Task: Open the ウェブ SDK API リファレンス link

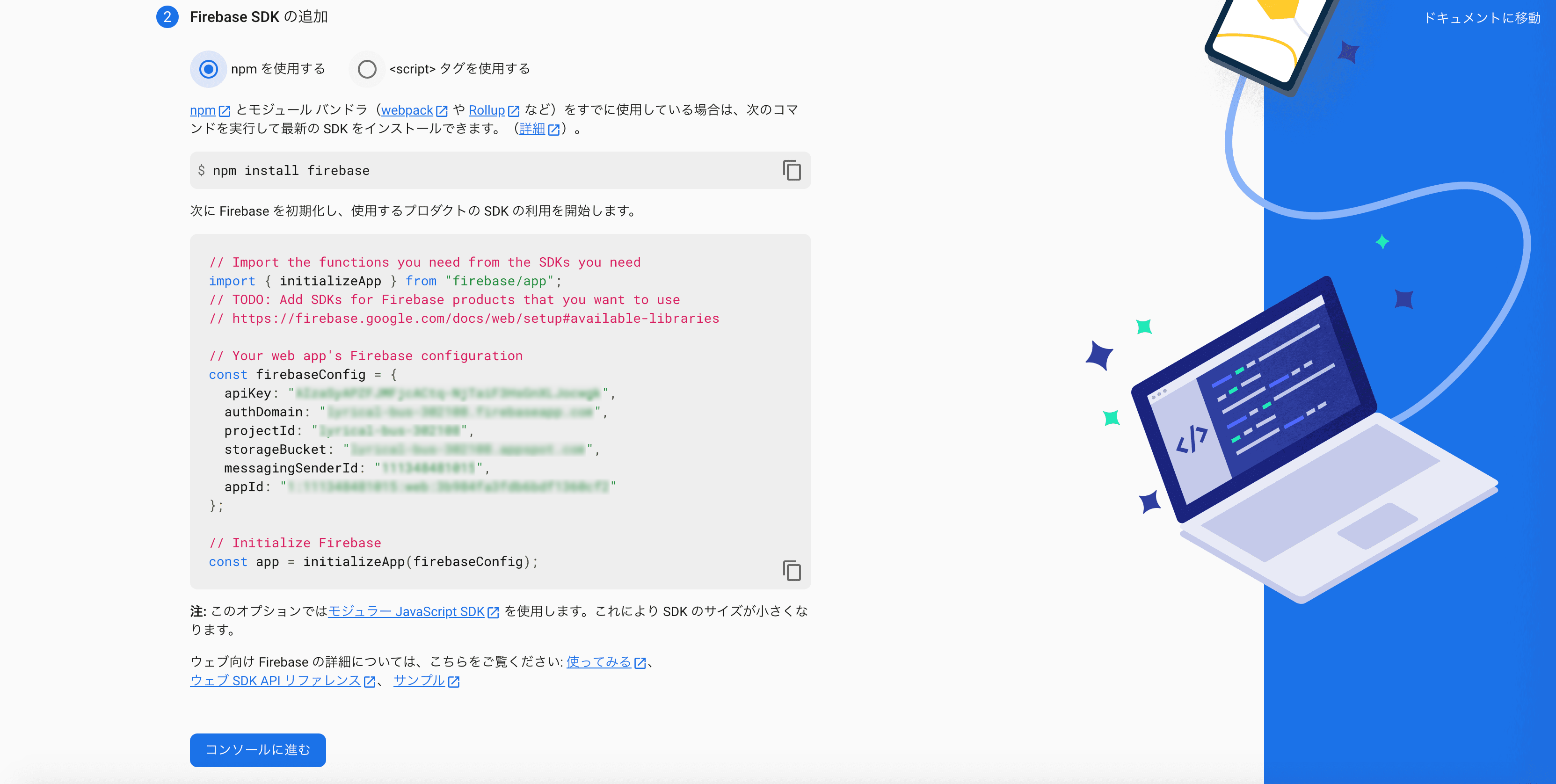Action: 275,681
